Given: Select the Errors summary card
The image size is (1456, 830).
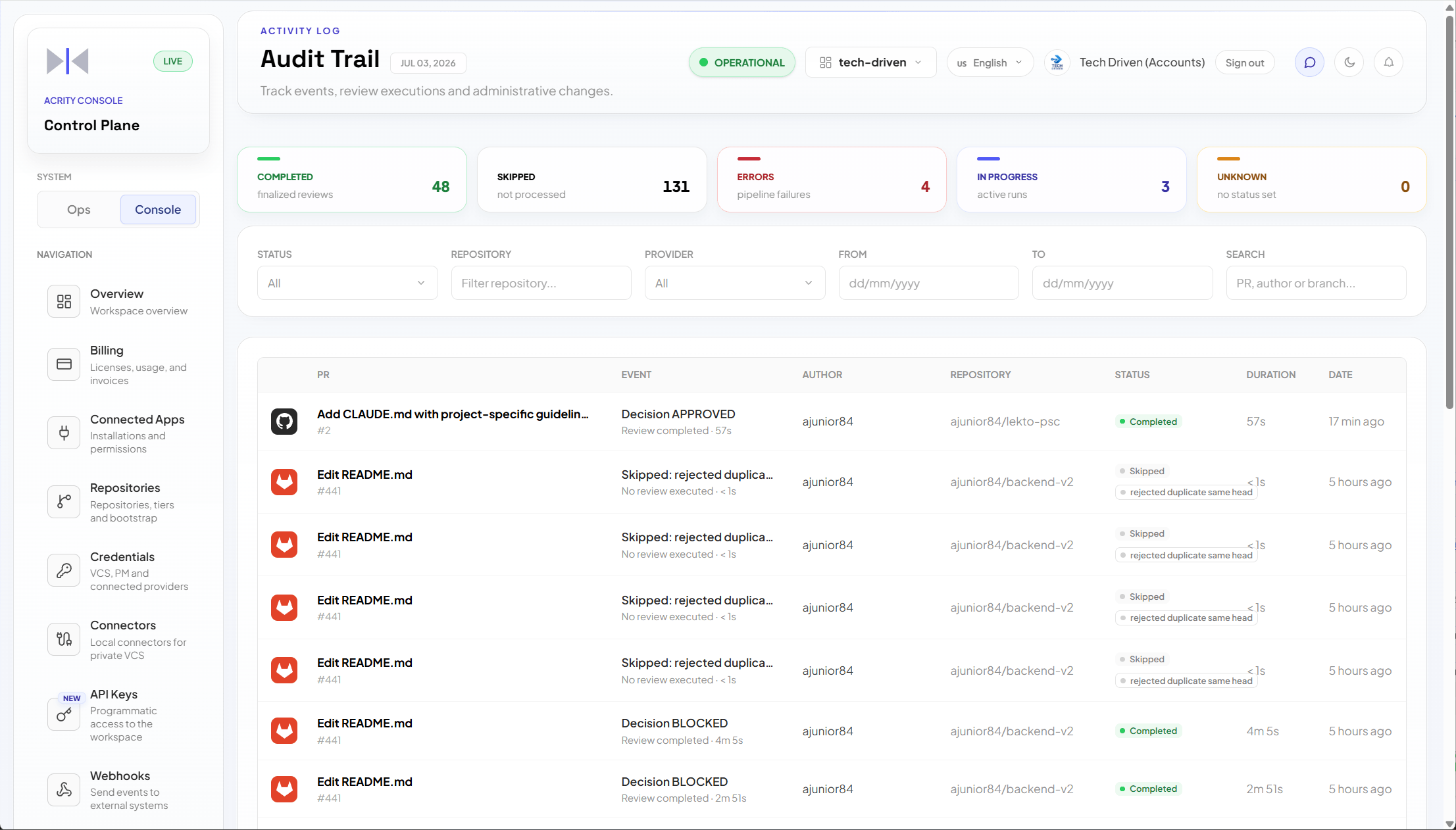Looking at the screenshot, I should click(832, 180).
